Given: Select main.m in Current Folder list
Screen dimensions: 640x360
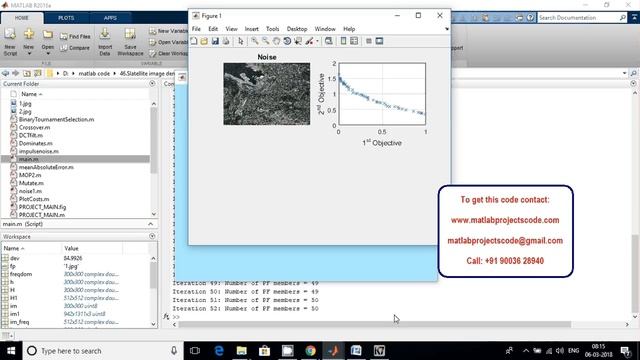Looking at the screenshot, I should pyautogui.click(x=76, y=159).
